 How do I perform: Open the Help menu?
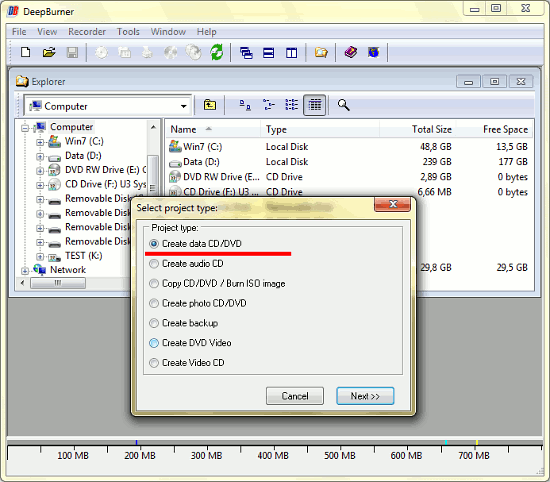[x=206, y=32]
